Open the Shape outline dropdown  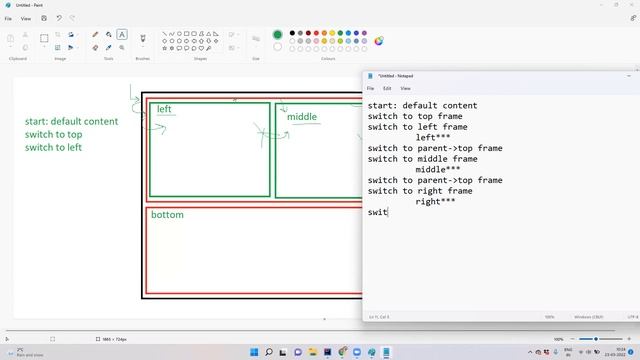coord(234,35)
